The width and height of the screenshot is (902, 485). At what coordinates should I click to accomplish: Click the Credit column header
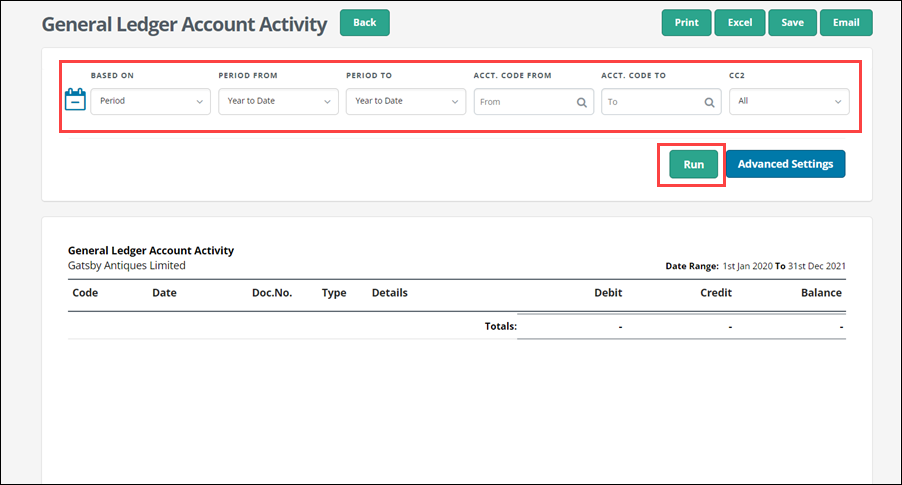coord(716,293)
